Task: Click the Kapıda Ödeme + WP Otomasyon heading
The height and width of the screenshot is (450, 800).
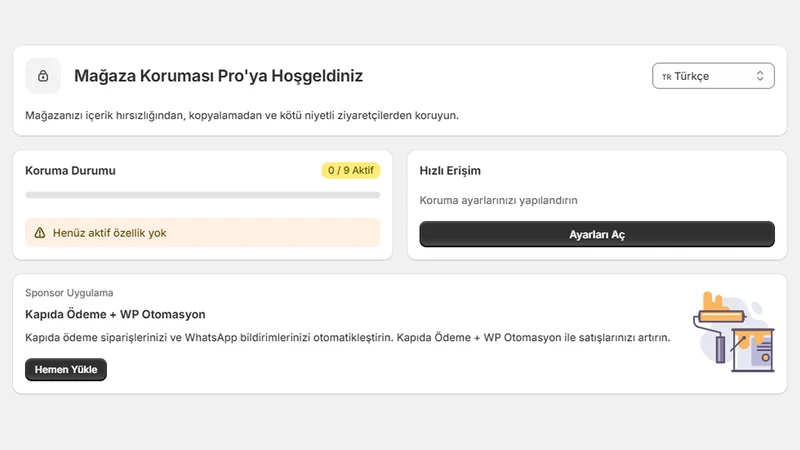Action: point(115,314)
